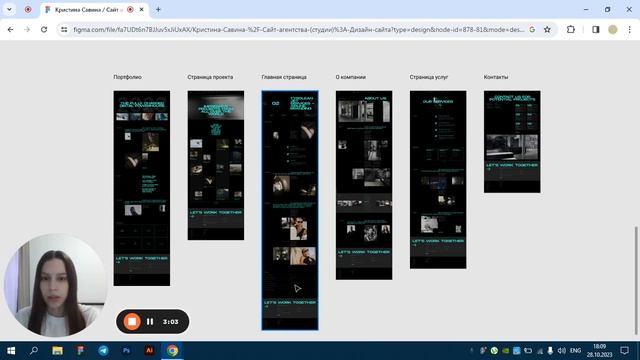The width and height of the screenshot is (640, 360).
Task: Bookmark this page with the star icon
Action: 547,29
